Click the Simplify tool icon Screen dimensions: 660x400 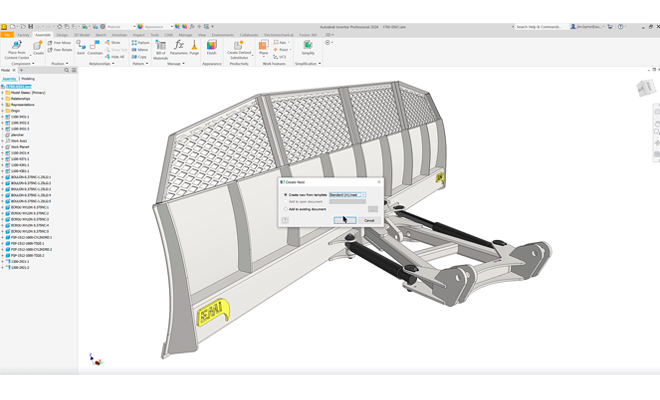[x=308, y=46]
